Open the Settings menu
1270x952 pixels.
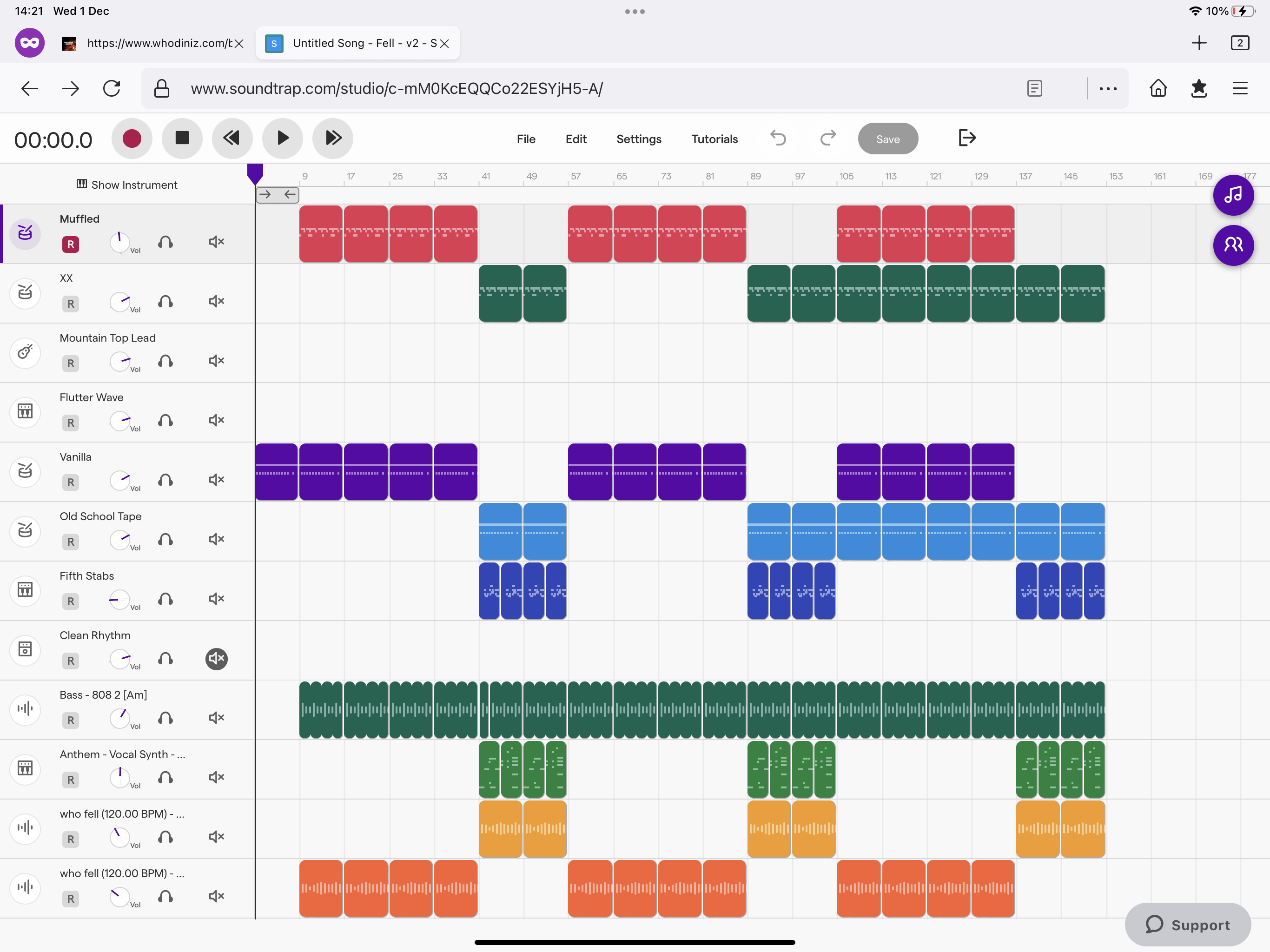638,139
